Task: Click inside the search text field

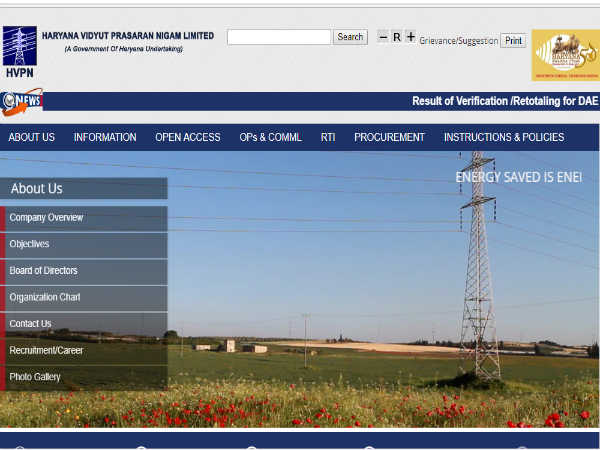Action: (278, 37)
